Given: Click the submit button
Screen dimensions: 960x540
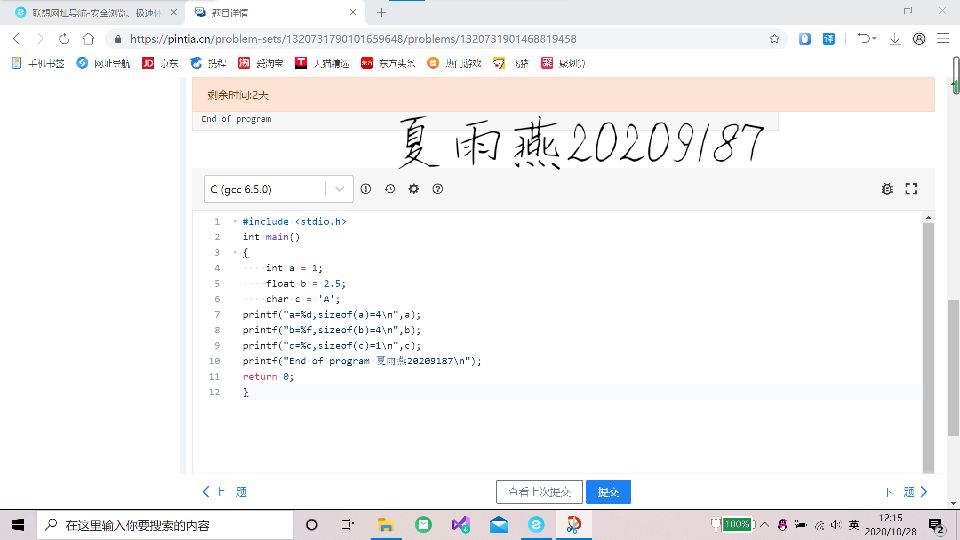Looking at the screenshot, I should 608,492.
